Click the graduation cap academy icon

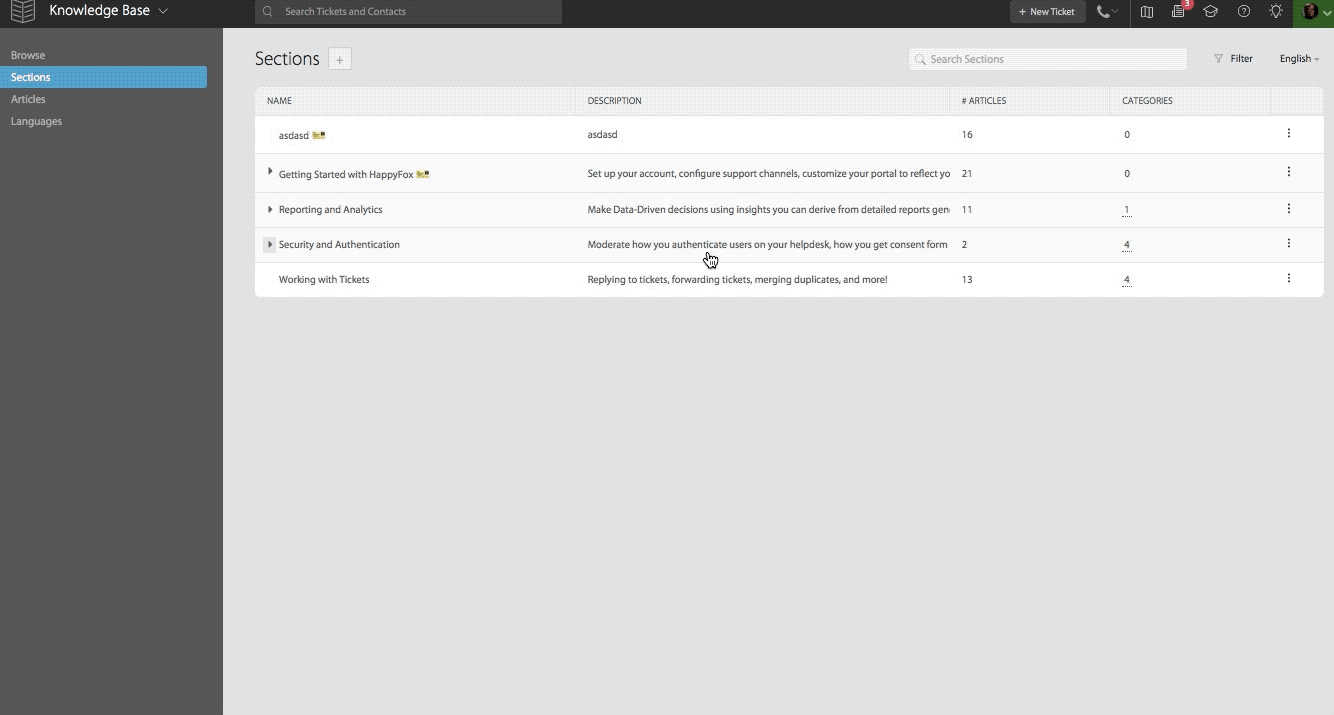(x=1211, y=12)
